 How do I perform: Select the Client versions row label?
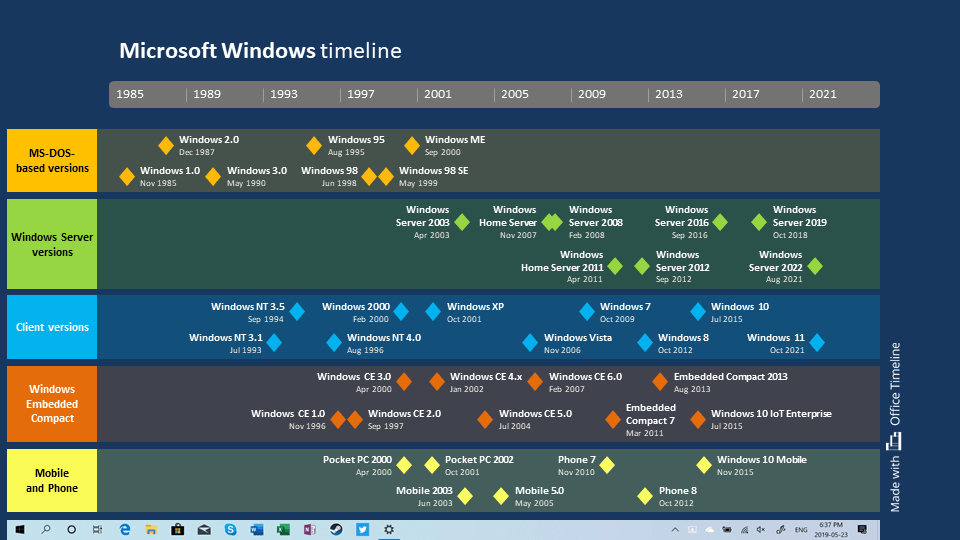tap(52, 327)
